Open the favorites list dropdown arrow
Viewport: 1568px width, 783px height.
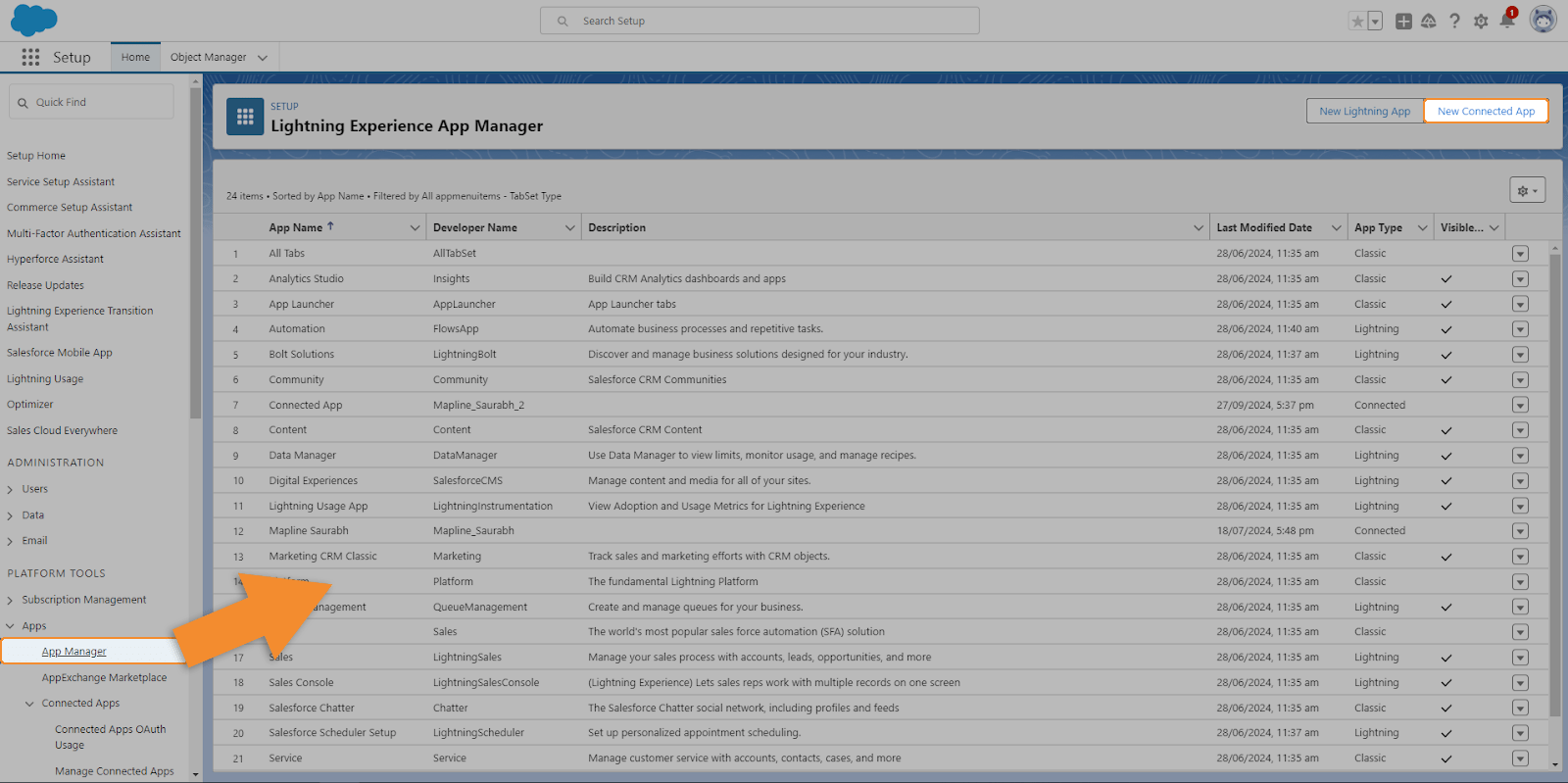tap(1375, 21)
